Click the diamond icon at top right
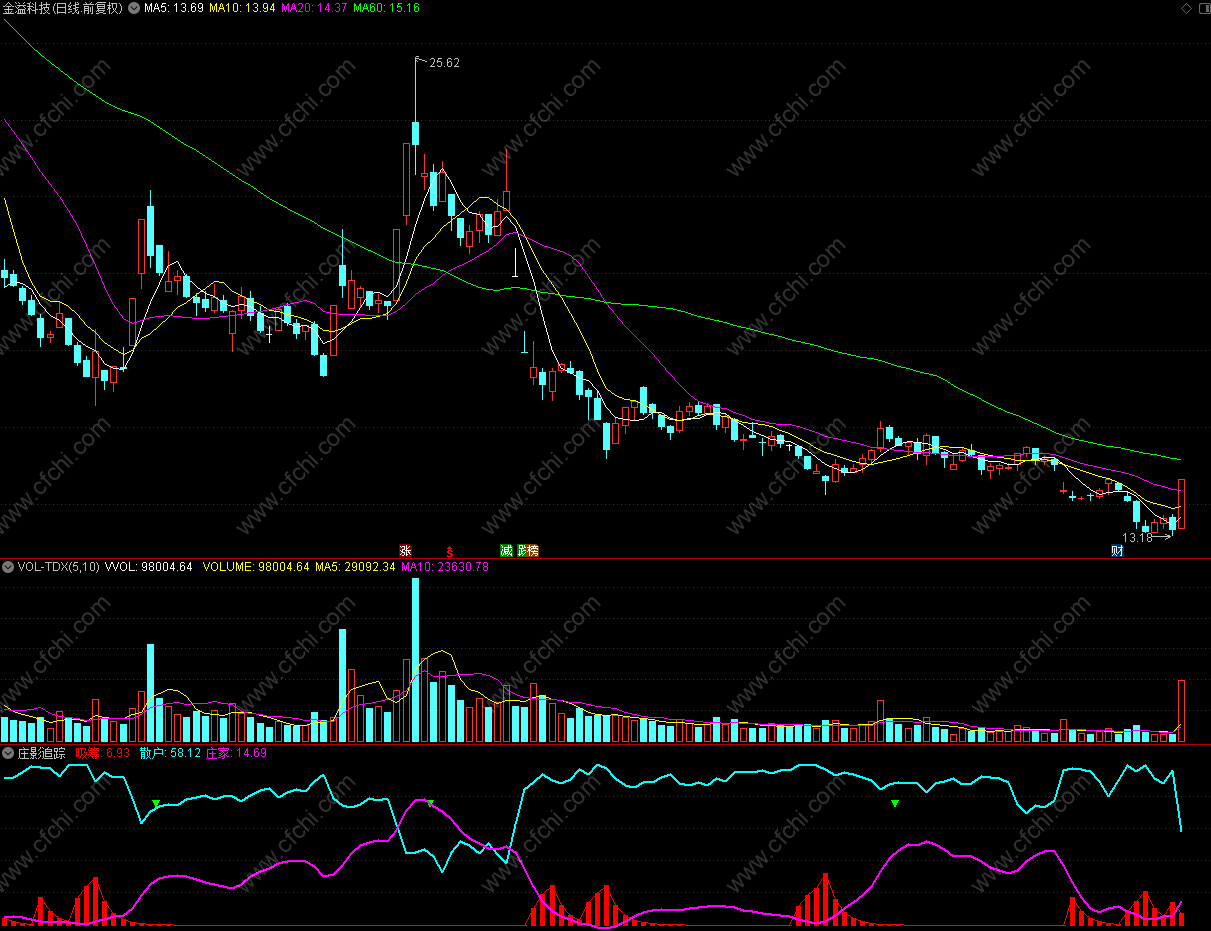The width and height of the screenshot is (1211, 931). (1186, 8)
